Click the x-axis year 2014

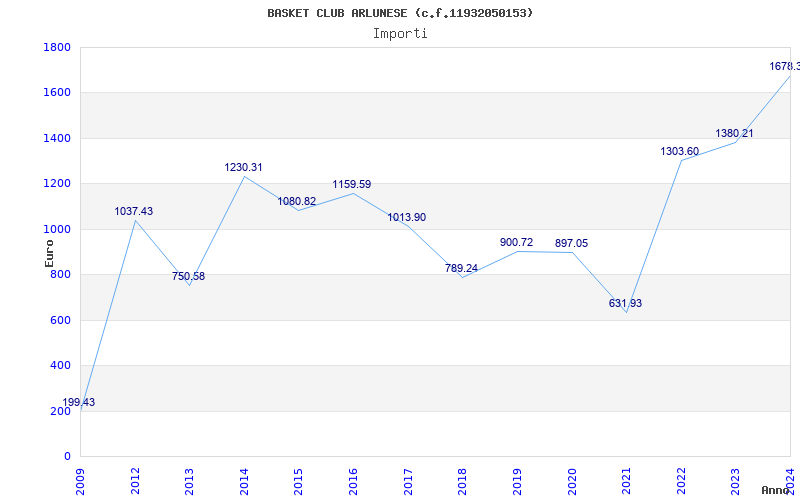pos(244,482)
